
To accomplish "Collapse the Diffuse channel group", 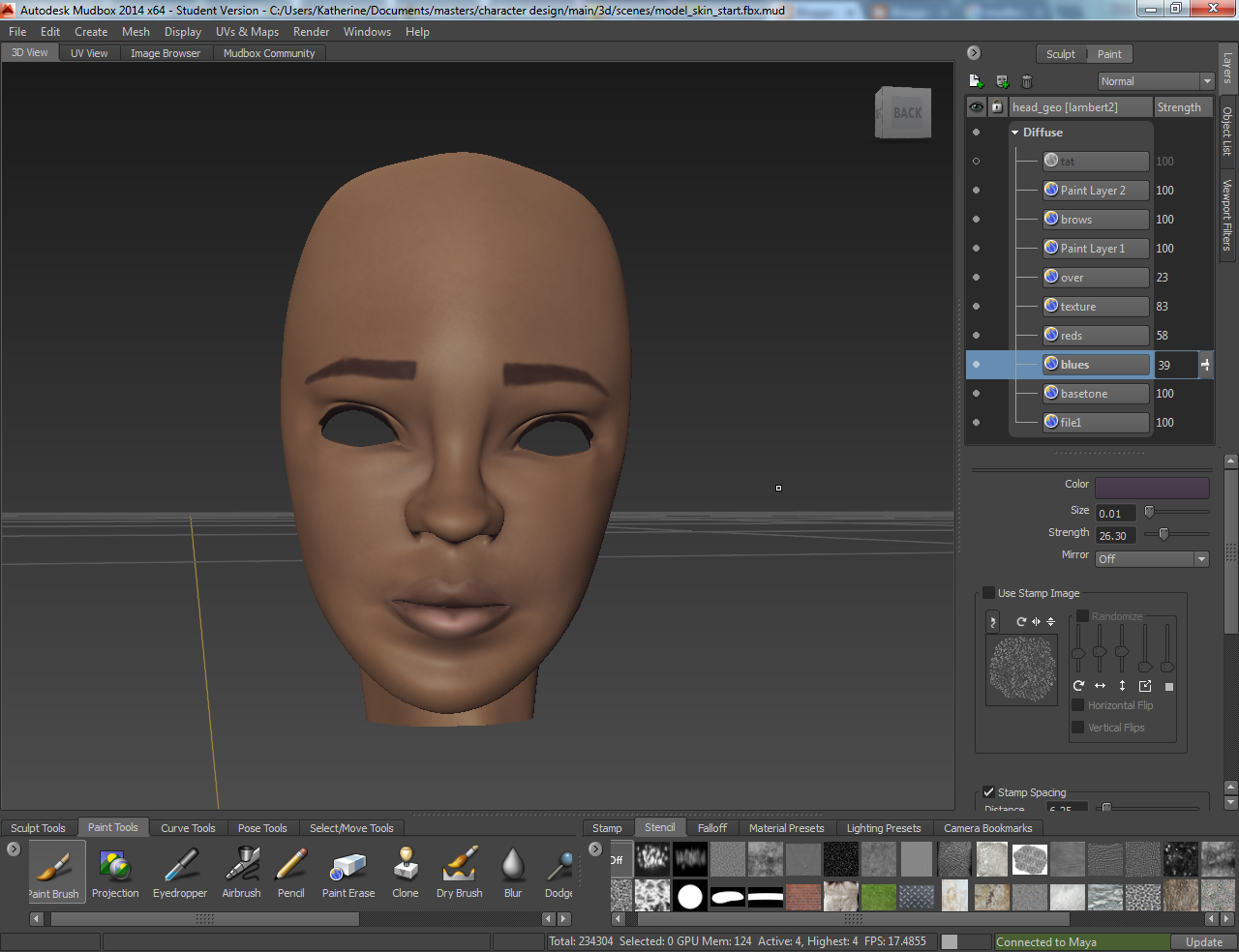I will [1015, 133].
